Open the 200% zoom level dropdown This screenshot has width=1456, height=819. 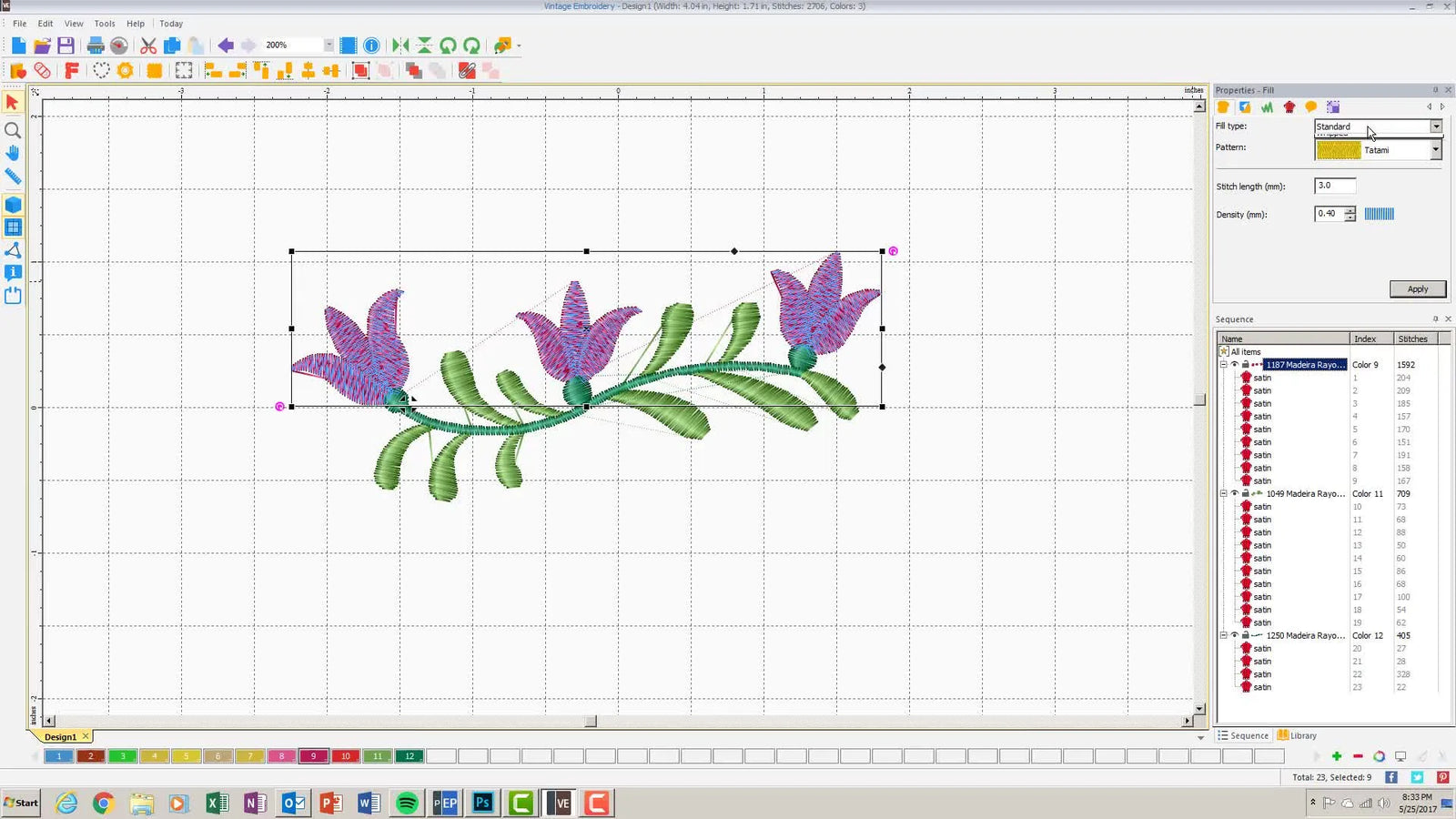(x=329, y=45)
